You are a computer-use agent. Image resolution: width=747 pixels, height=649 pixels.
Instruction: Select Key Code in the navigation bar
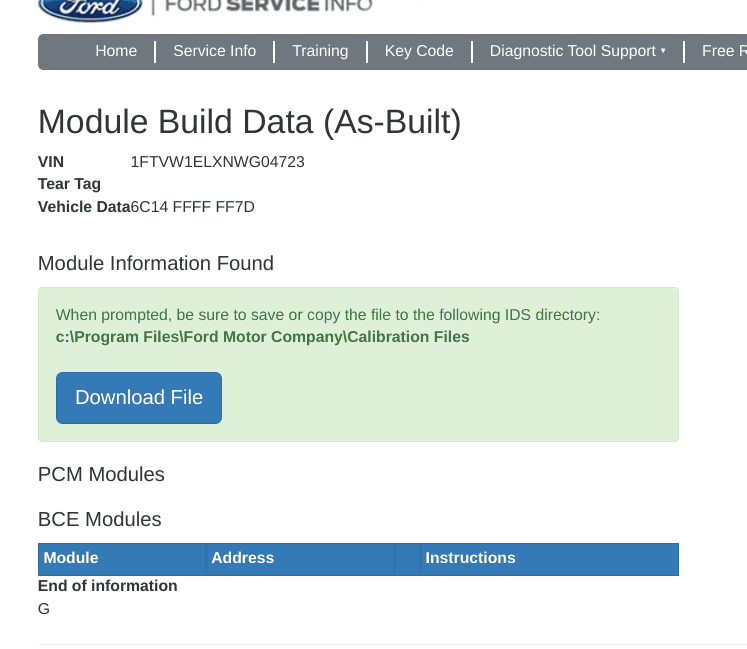tap(419, 51)
